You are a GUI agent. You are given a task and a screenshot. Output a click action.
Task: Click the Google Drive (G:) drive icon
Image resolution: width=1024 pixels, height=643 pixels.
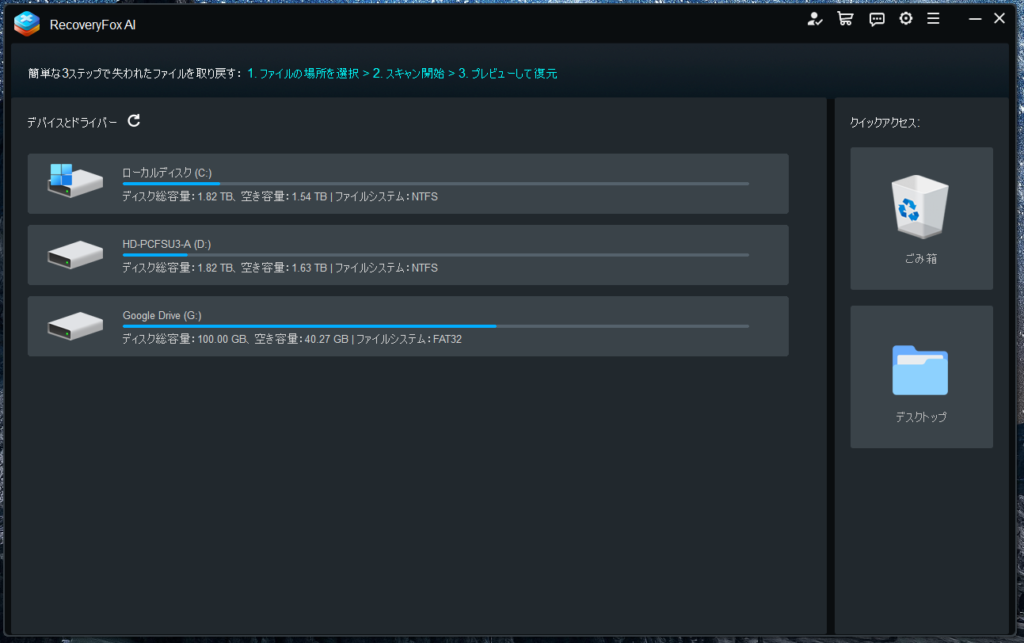click(75, 326)
